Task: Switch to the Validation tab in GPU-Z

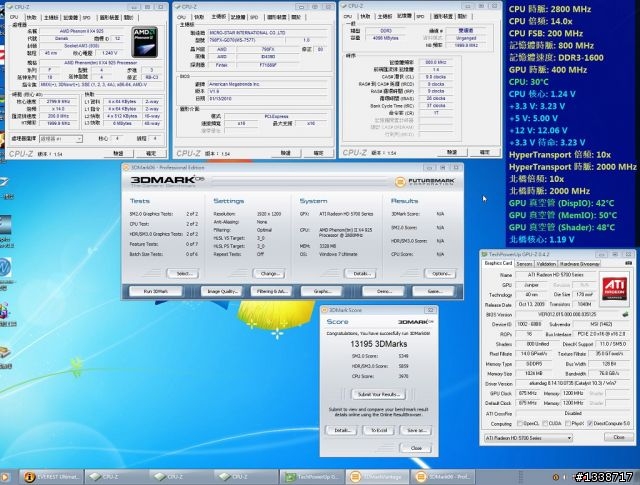Action: click(x=546, y=264)
